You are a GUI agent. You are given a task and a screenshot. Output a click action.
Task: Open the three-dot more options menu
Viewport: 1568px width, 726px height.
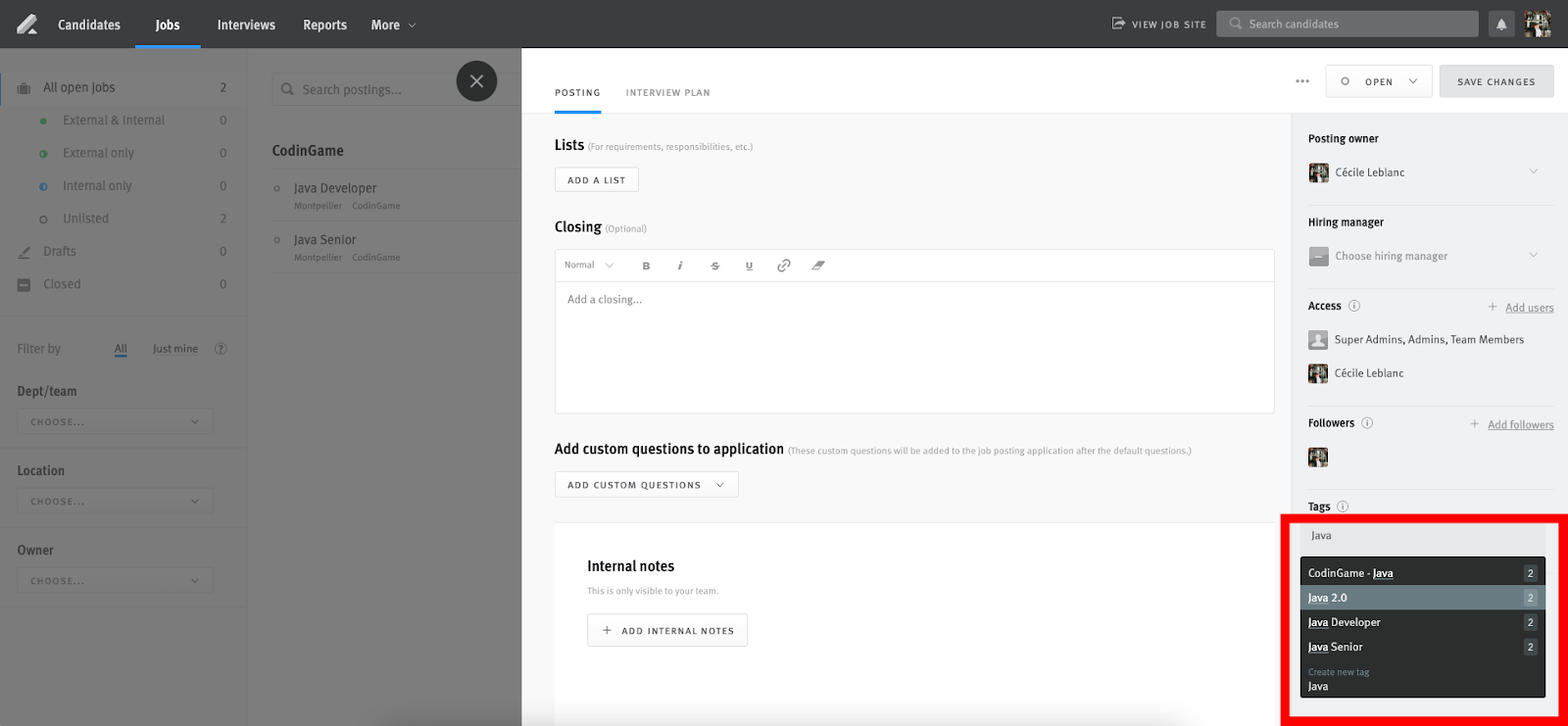[1301, 81]
